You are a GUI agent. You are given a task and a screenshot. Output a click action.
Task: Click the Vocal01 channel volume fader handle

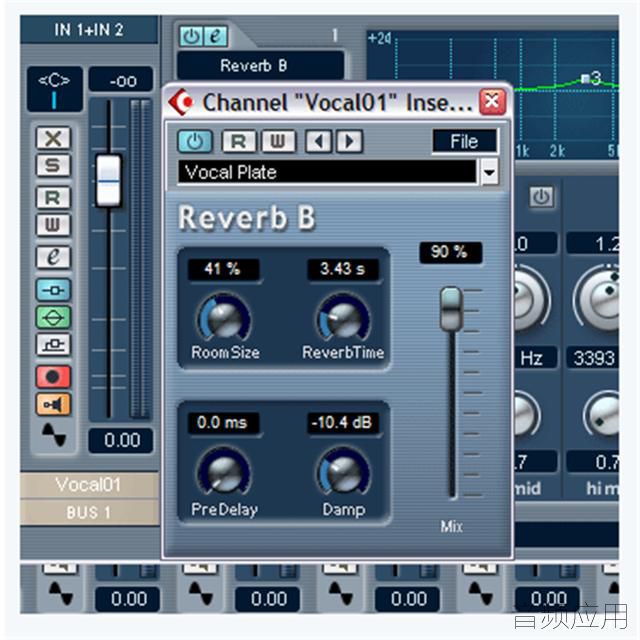coord(109,180)
